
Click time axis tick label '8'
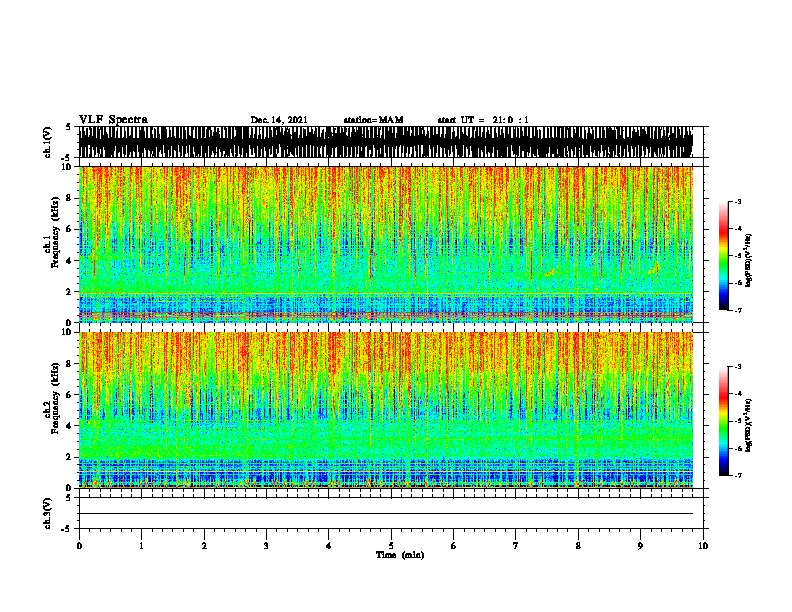(x=578, y=545)
